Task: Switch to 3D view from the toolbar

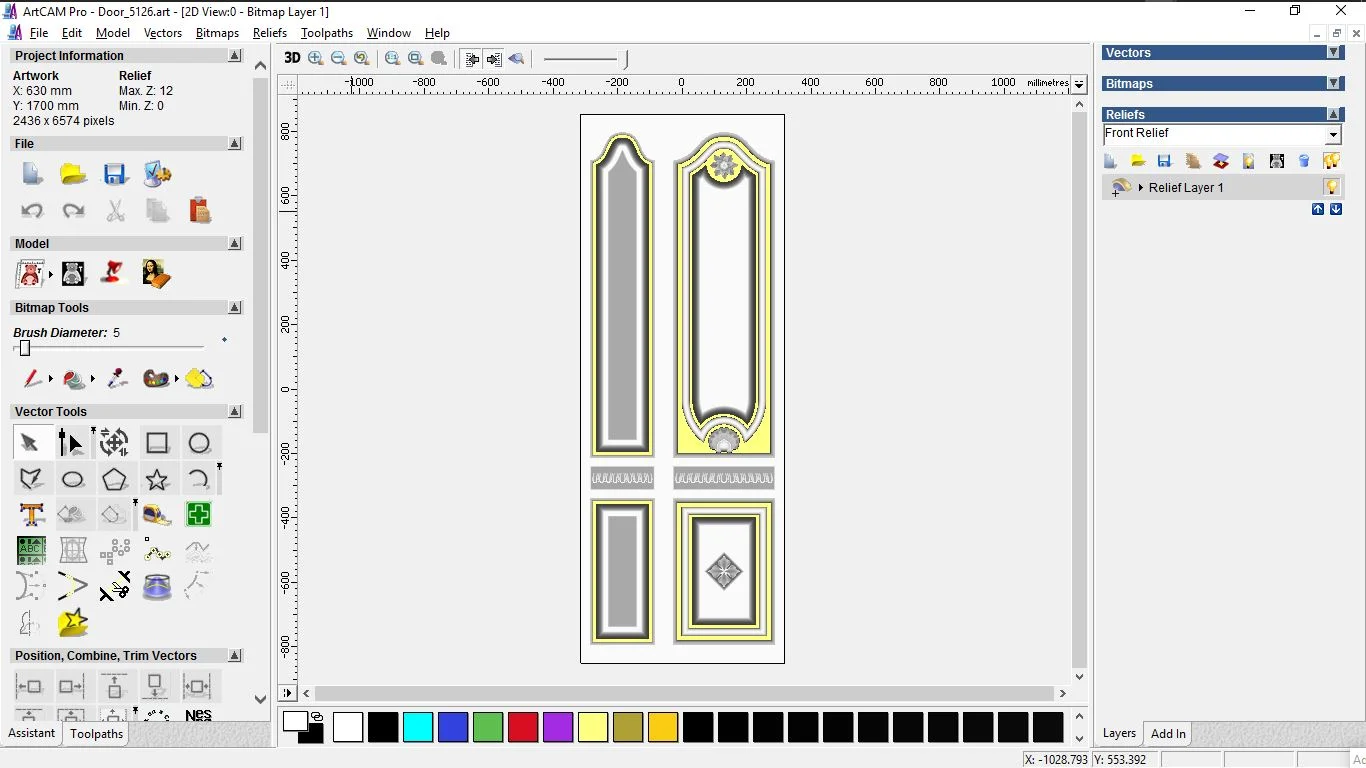Action: click(x=291, y=58)
